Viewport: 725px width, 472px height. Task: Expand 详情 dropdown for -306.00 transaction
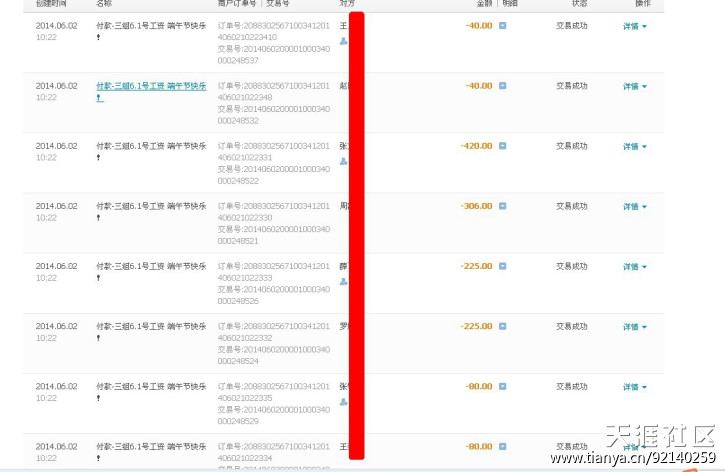(x=635, y=207)
